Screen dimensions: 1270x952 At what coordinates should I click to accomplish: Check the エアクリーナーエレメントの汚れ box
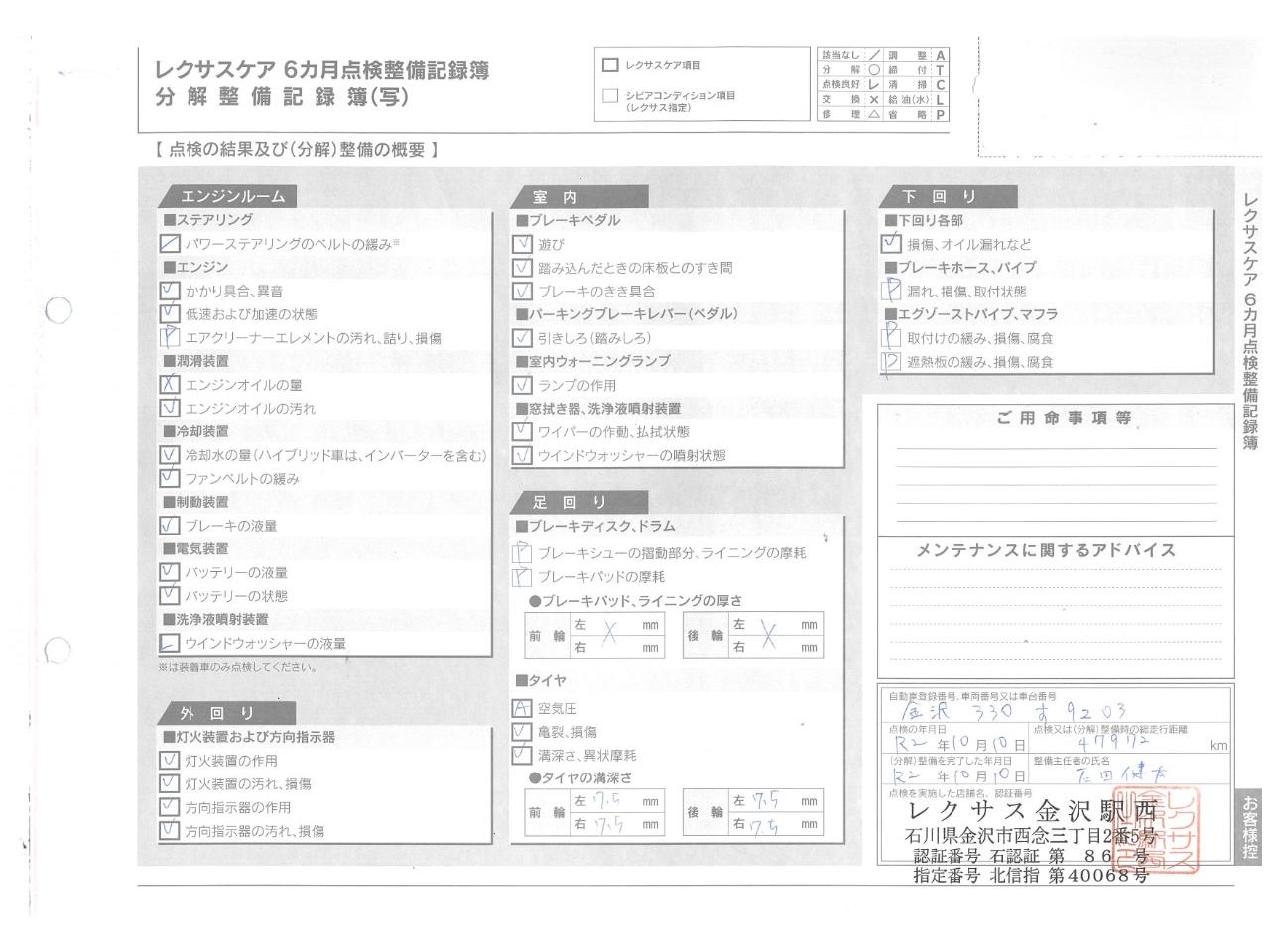click(x=170, y=338)
